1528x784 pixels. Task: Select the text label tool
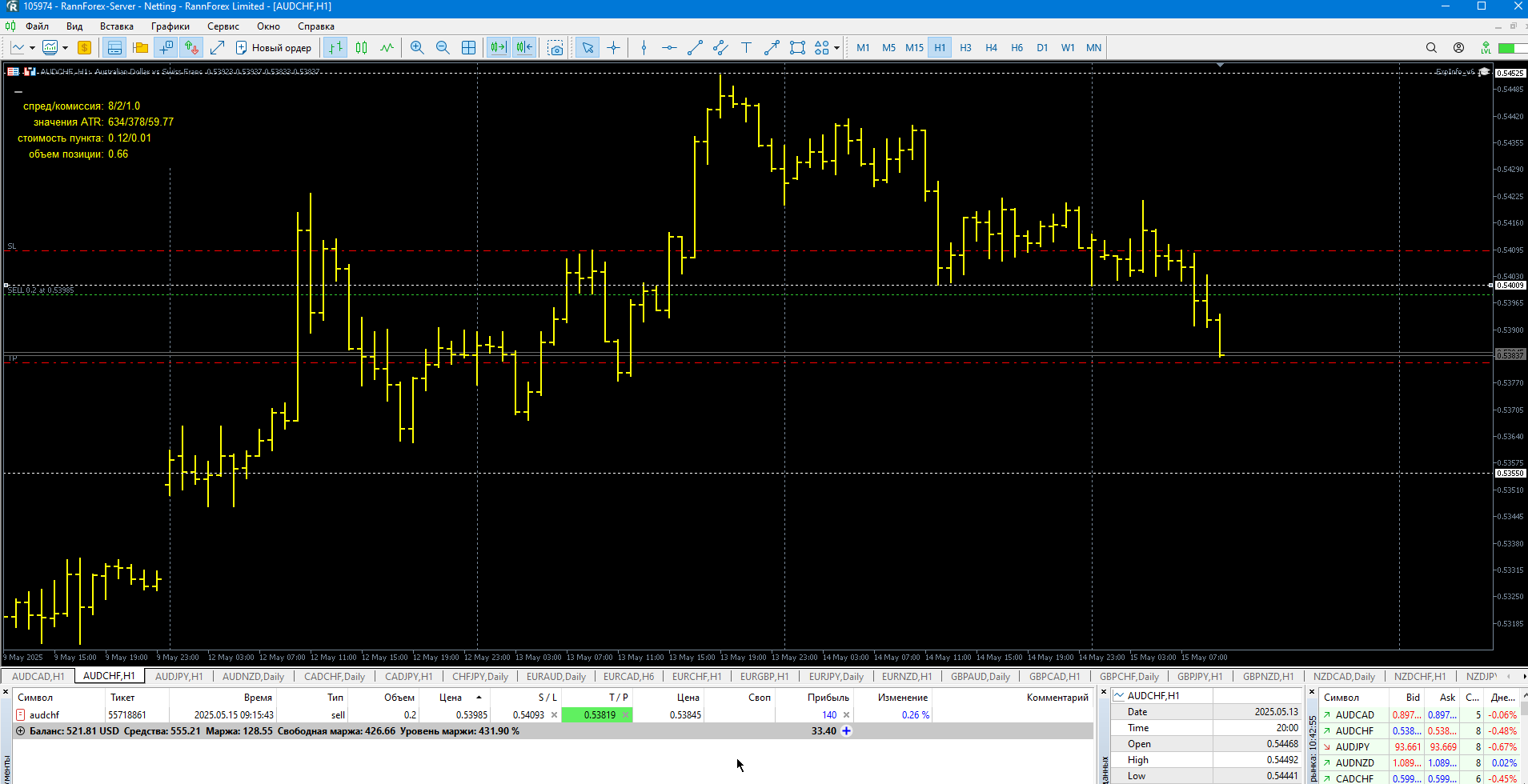coord(746,48)
